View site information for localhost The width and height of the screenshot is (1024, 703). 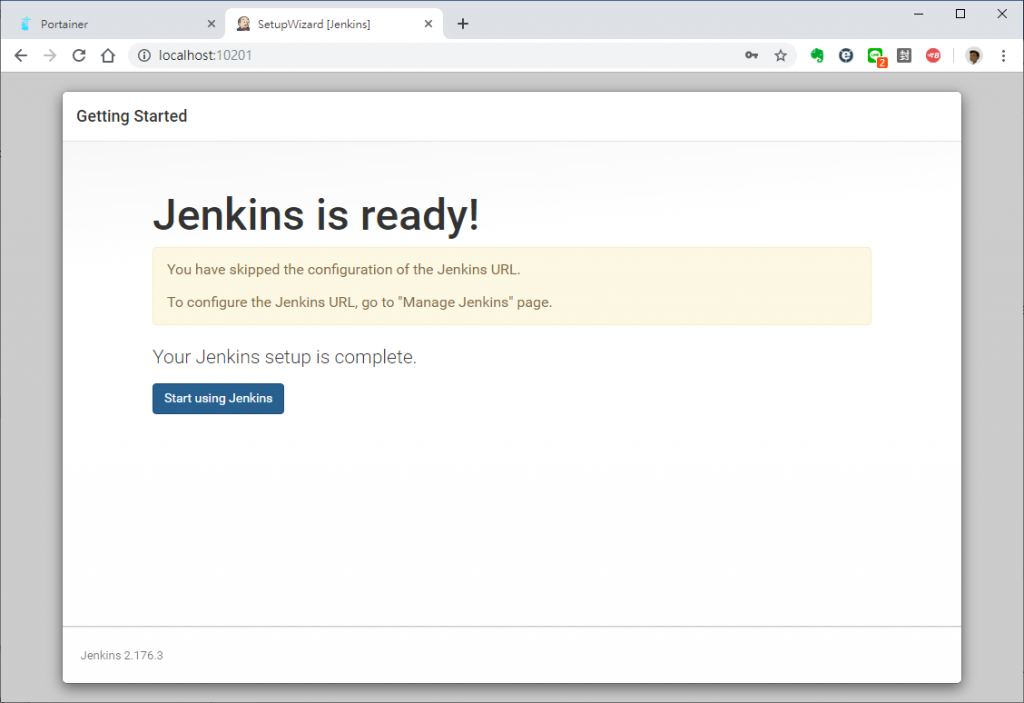click(144, 56)
